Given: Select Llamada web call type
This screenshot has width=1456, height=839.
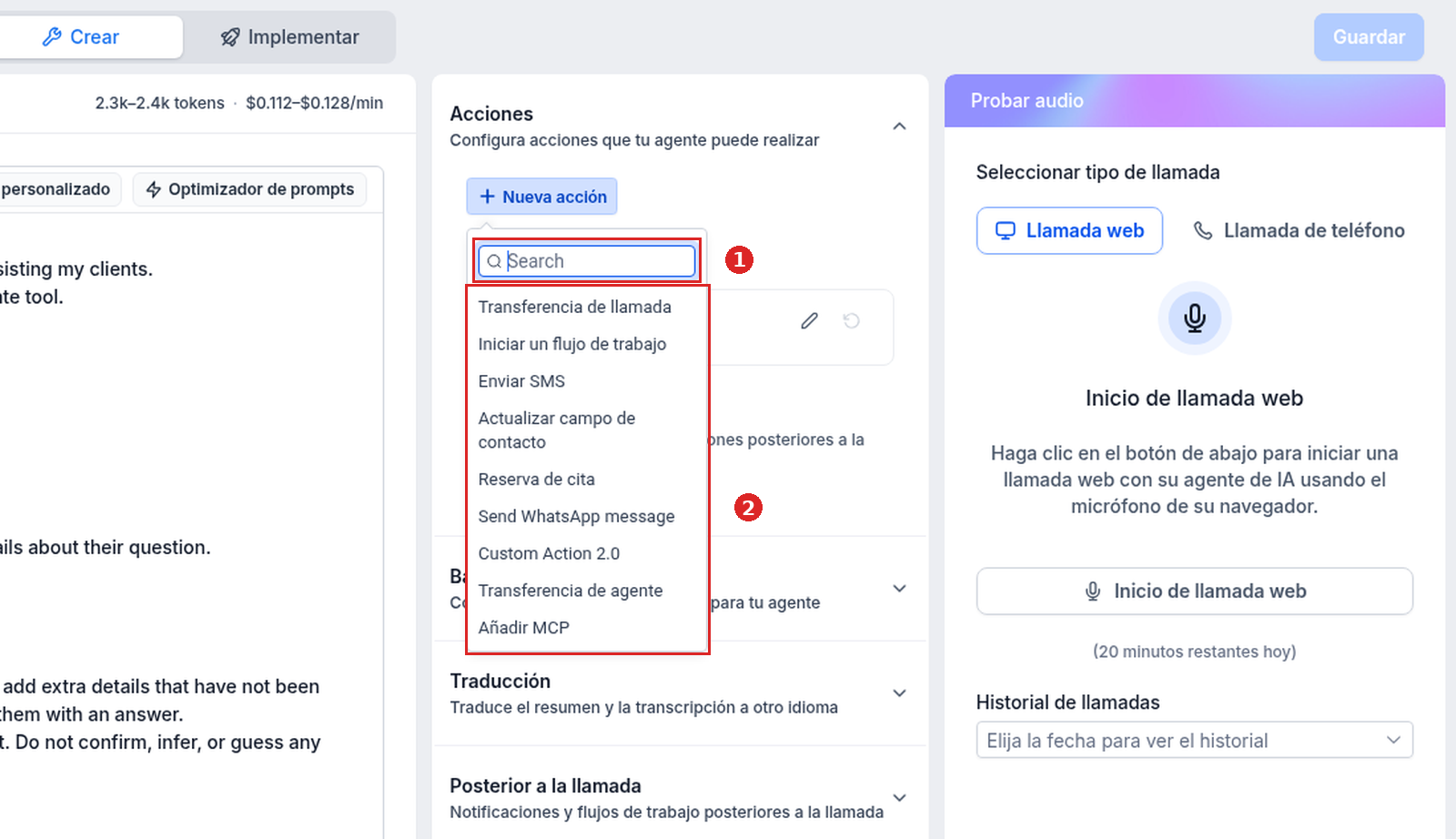Looking at the screenshot, I should pyautogui.click(x=1069, y=231).
